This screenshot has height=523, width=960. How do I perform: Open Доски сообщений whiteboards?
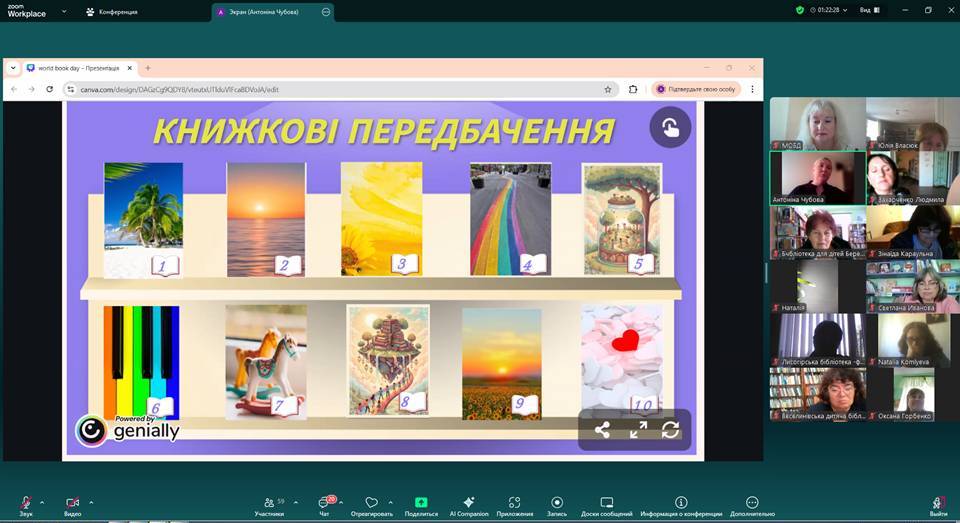(x=607, y=503)
